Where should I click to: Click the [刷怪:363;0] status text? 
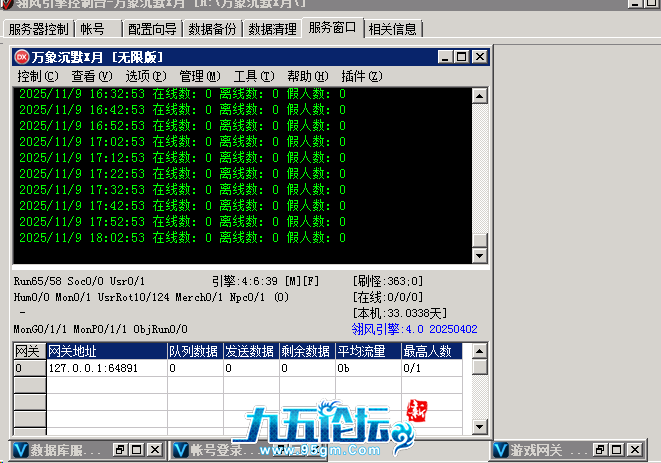[387, 281]
